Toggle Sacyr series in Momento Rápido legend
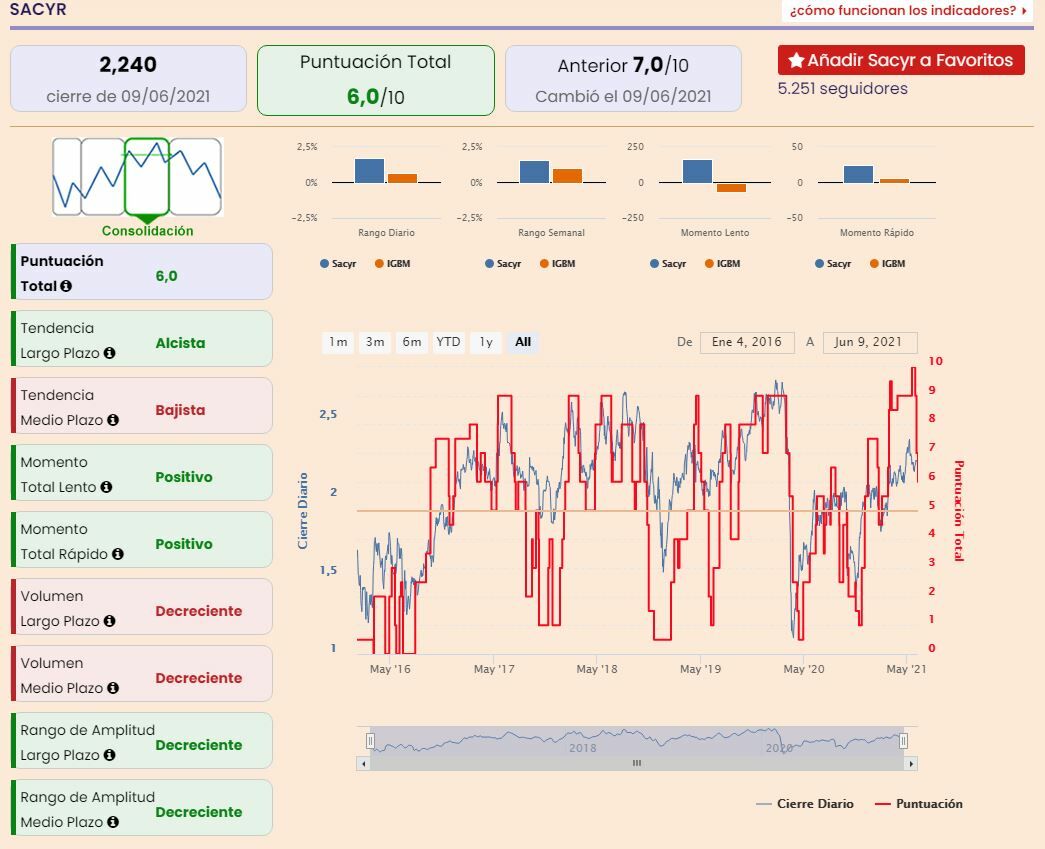Image resolution: width=1045 pixels, height=849 pixels. 833,264
